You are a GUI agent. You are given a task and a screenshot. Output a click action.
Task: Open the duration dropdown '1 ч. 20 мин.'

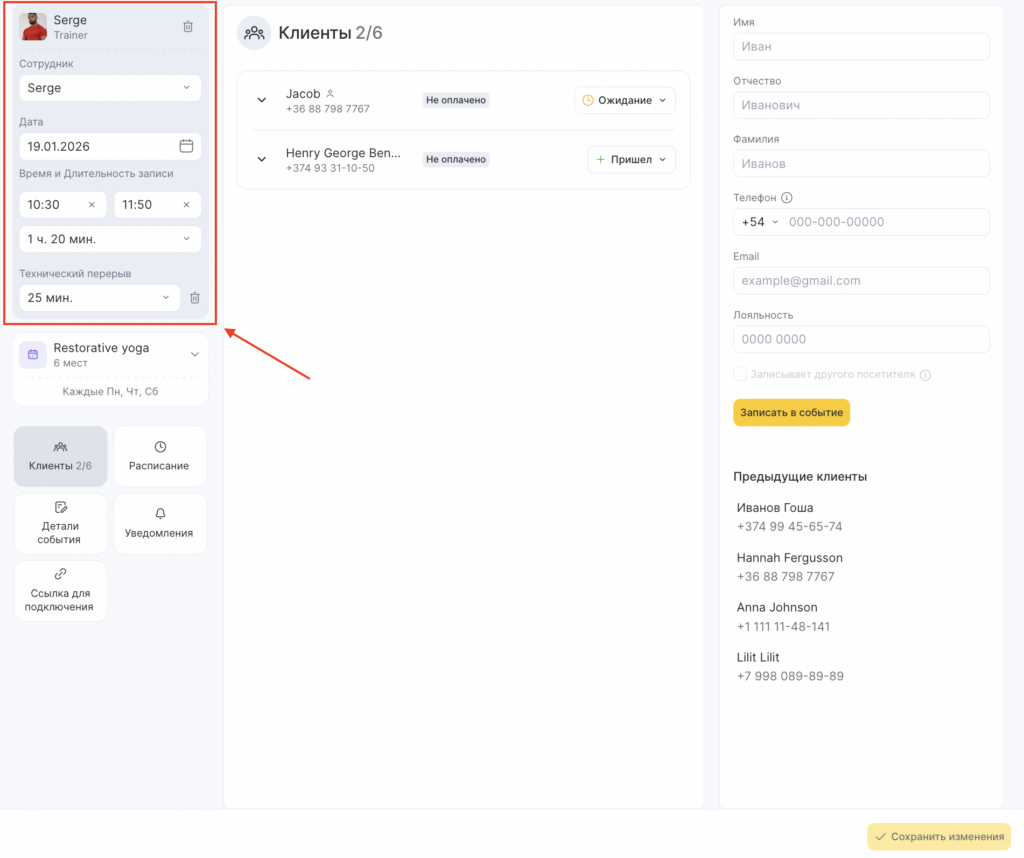tap(110, 240)
